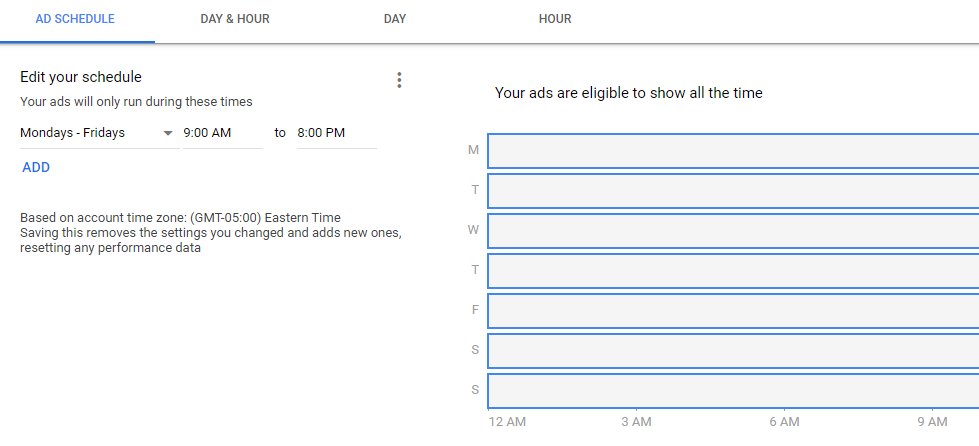
Task: Click the Tuesday schedule row bar
Action: [733, 191]
